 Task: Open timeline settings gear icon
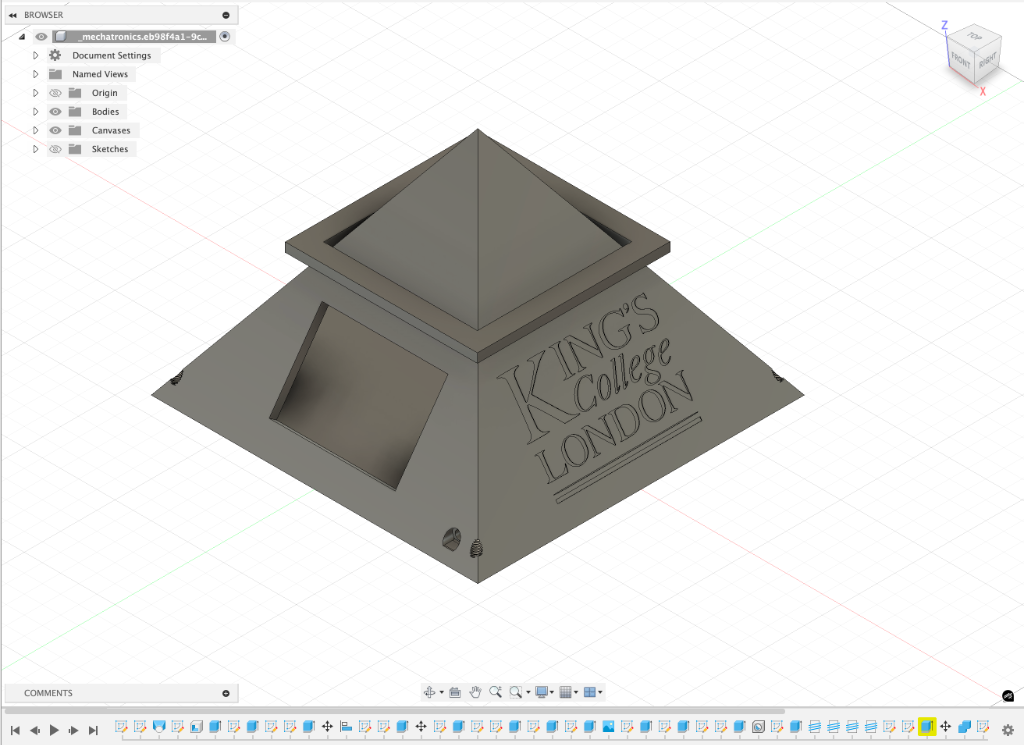pyautogui.click(x=1007, y=730)
